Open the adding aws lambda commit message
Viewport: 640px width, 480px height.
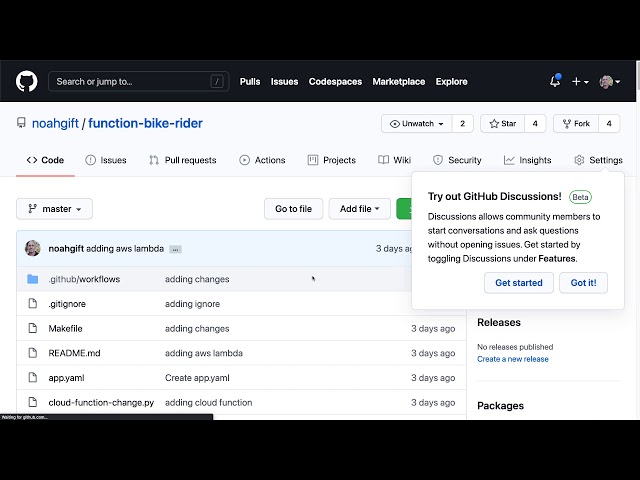(x=125, y=249)
